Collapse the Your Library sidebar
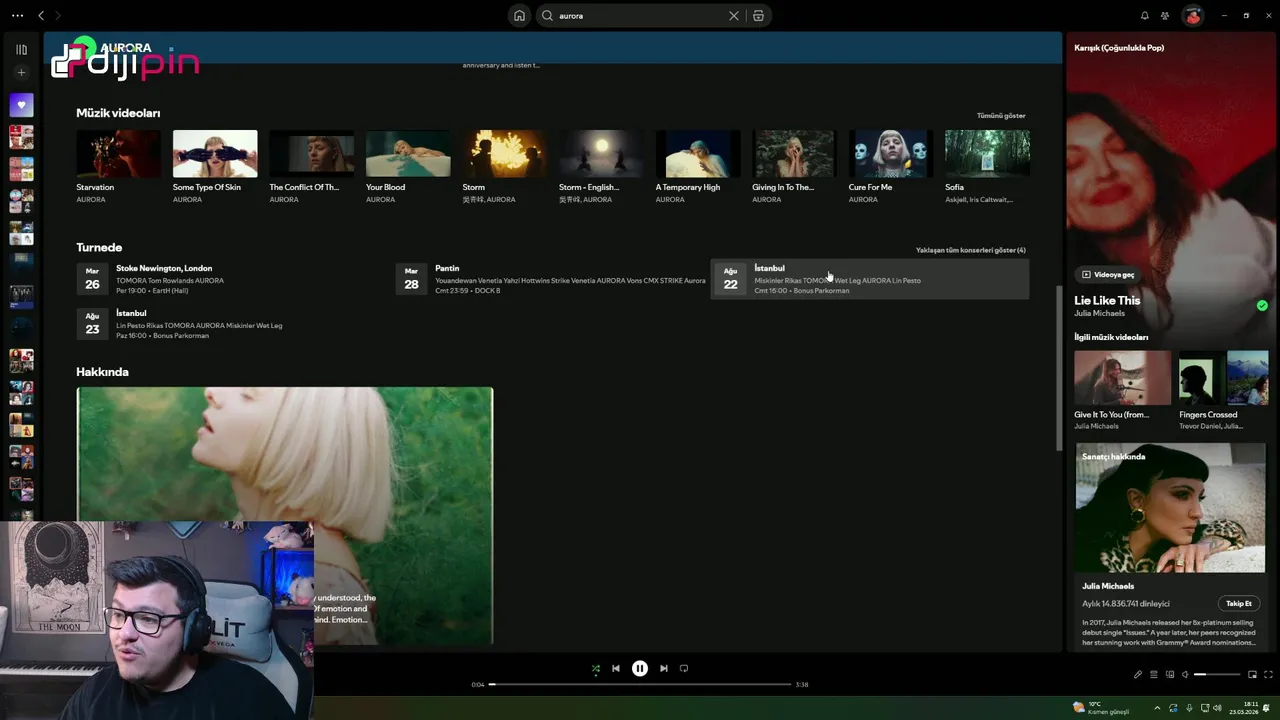 pyautogui.click(x=21, y=49)
